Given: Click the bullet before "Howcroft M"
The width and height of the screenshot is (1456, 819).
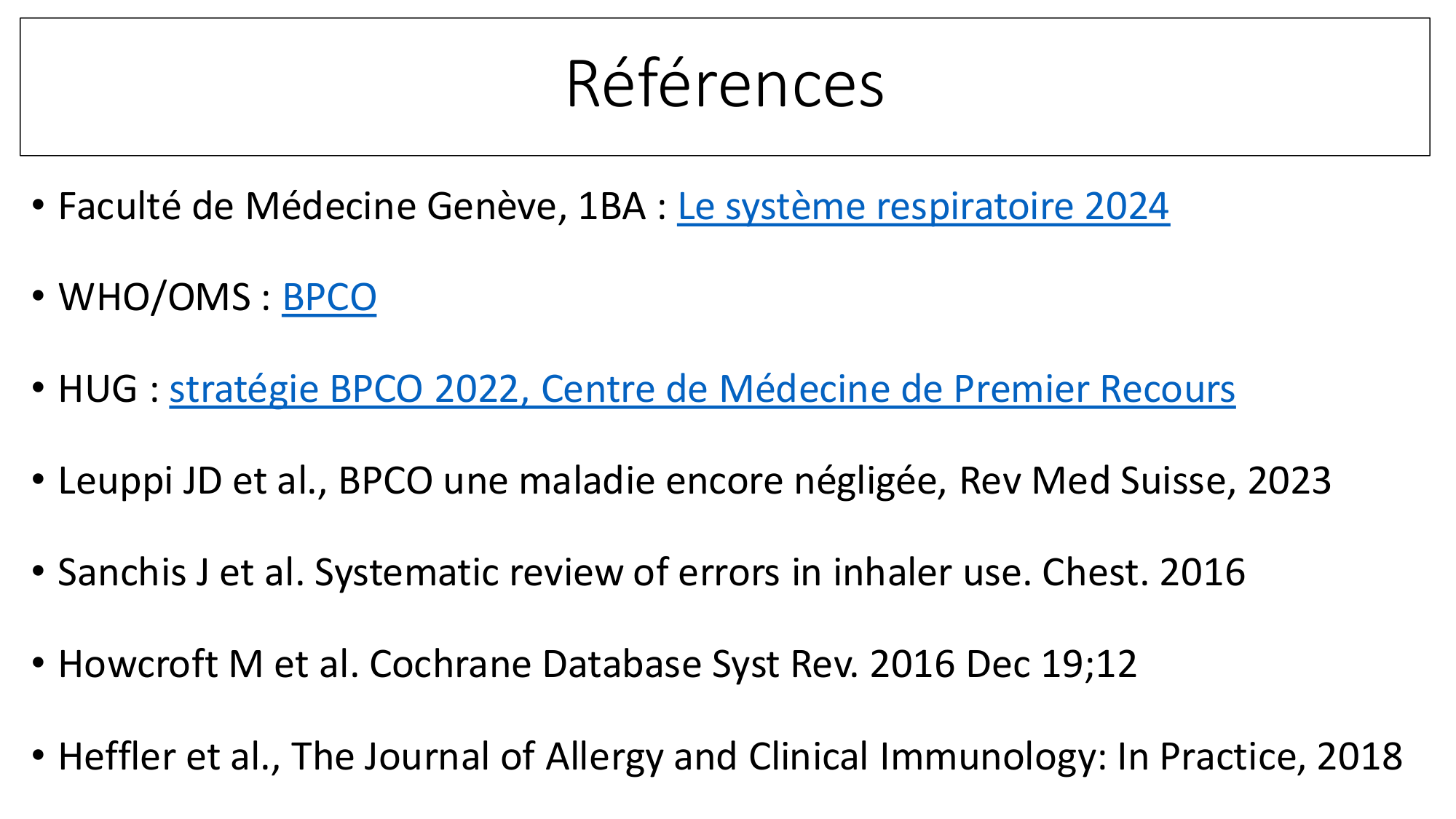Looking at the screenshot, I should tap(39, 664).
